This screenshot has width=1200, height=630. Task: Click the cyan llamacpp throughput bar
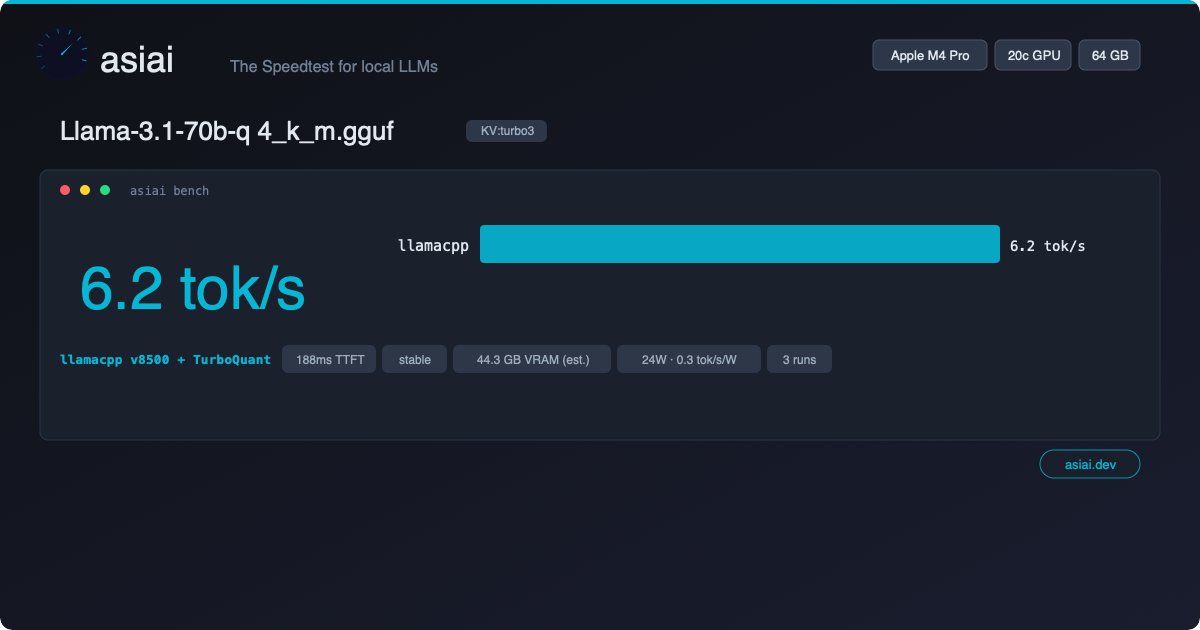(740, 244)
